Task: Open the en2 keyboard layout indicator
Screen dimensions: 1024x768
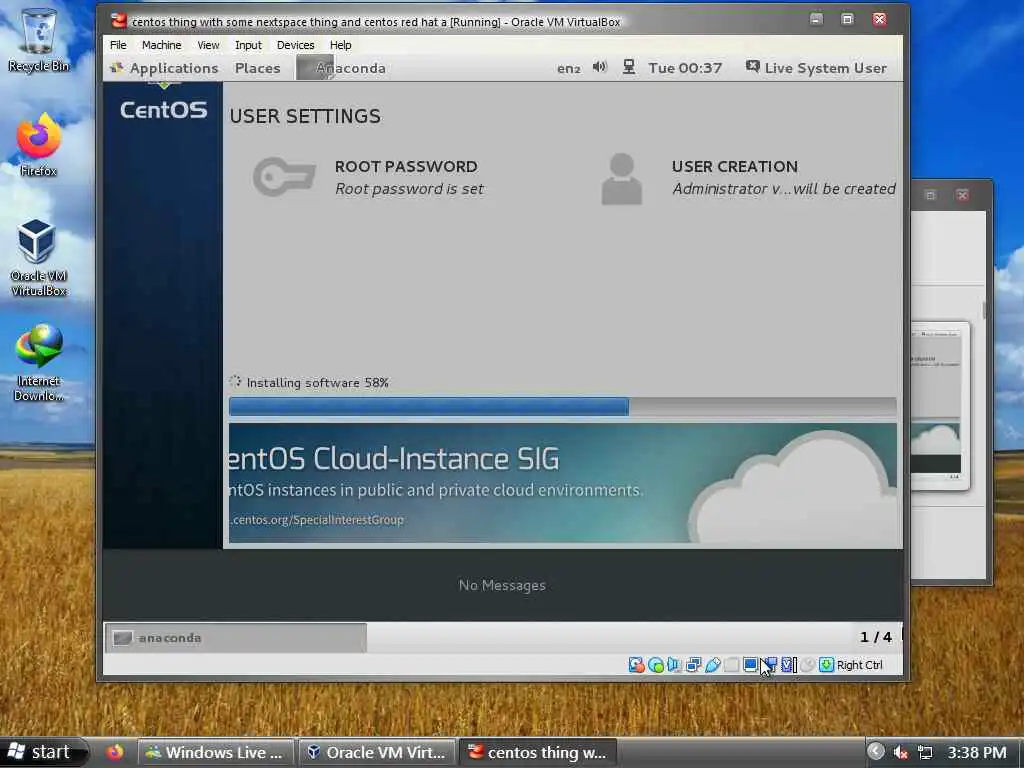Action: pyautogui.click(x=568, y=68)
